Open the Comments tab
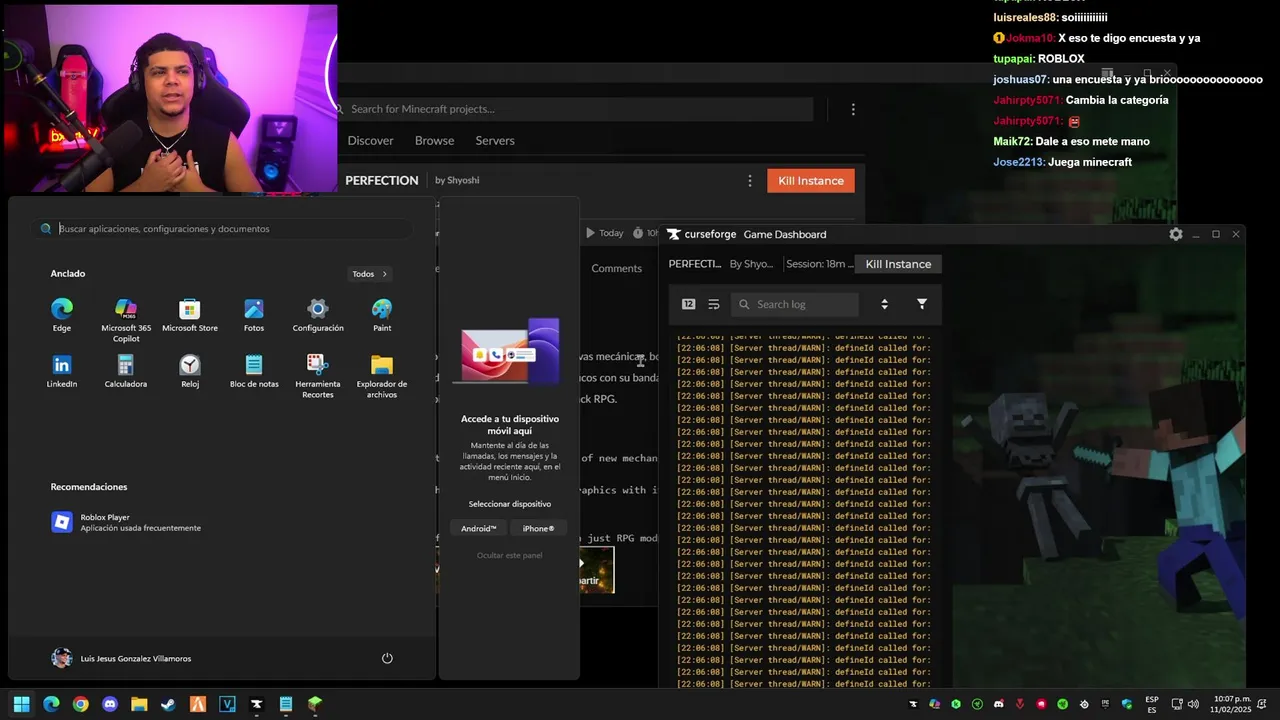Screen dimensions: 1280x720 (x=616, y=268)
